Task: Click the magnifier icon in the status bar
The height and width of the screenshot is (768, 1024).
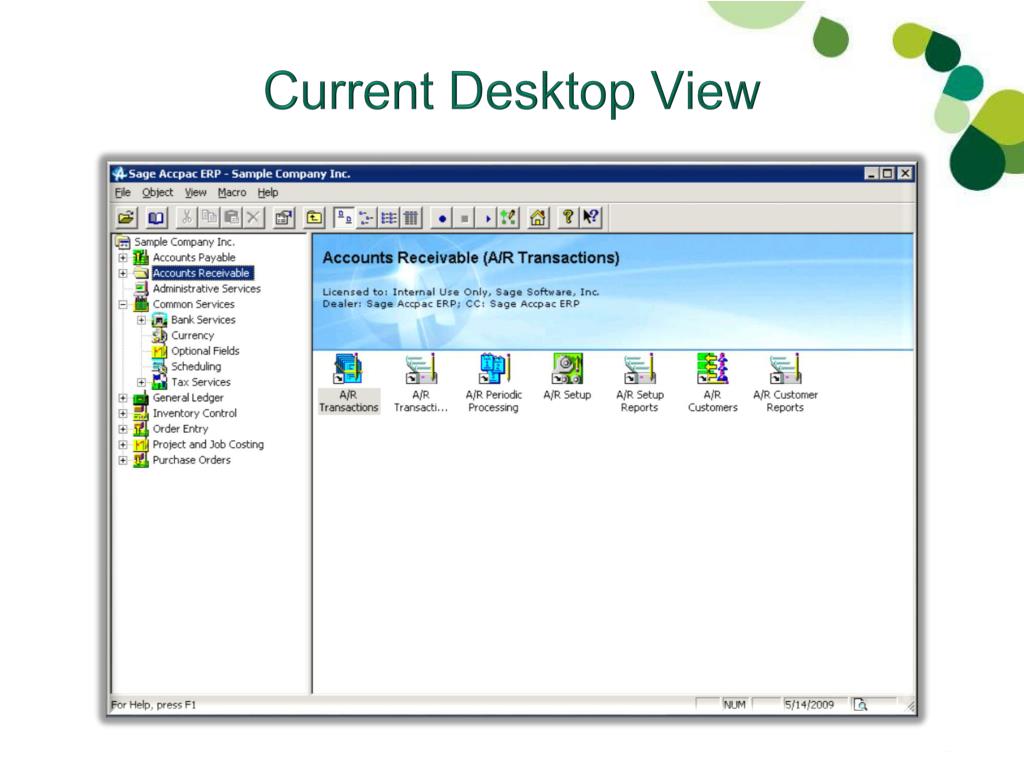Action: click(861, 705)
